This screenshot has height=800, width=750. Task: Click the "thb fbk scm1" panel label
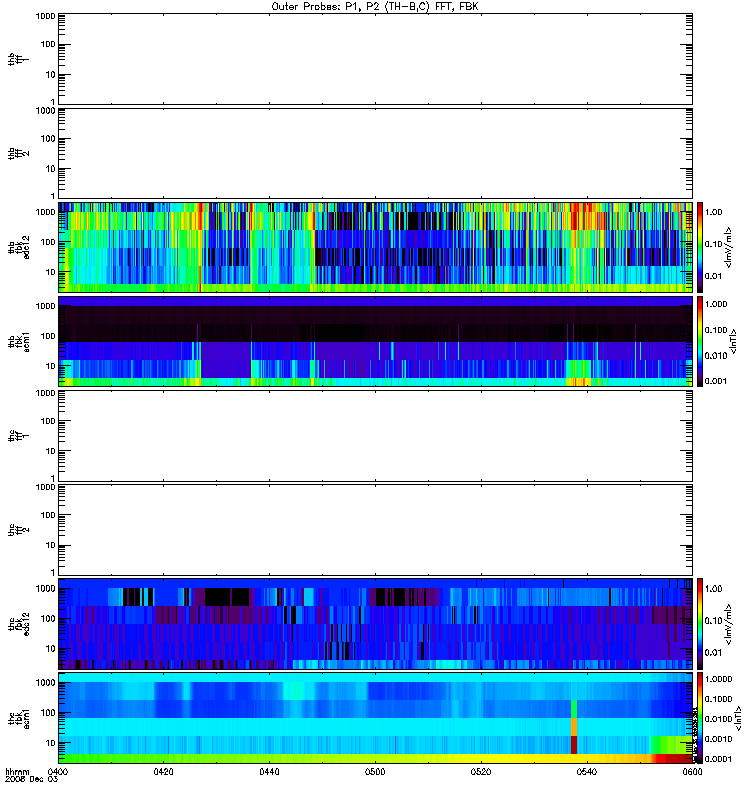tap(18, 341)
